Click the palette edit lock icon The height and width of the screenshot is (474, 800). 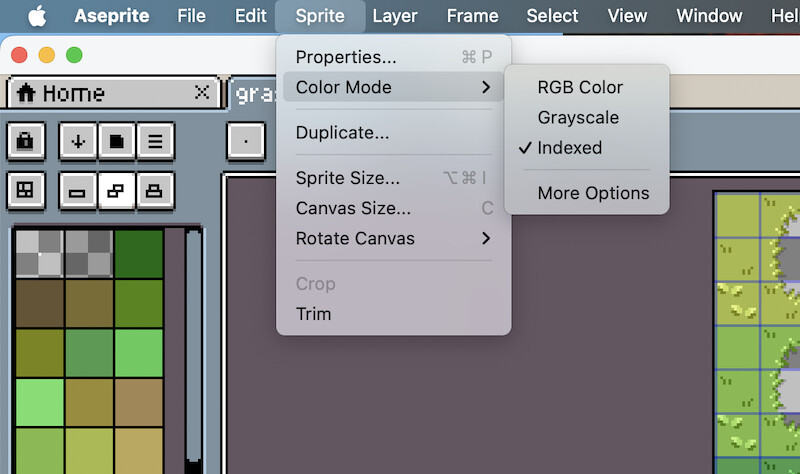click(26, 141)
